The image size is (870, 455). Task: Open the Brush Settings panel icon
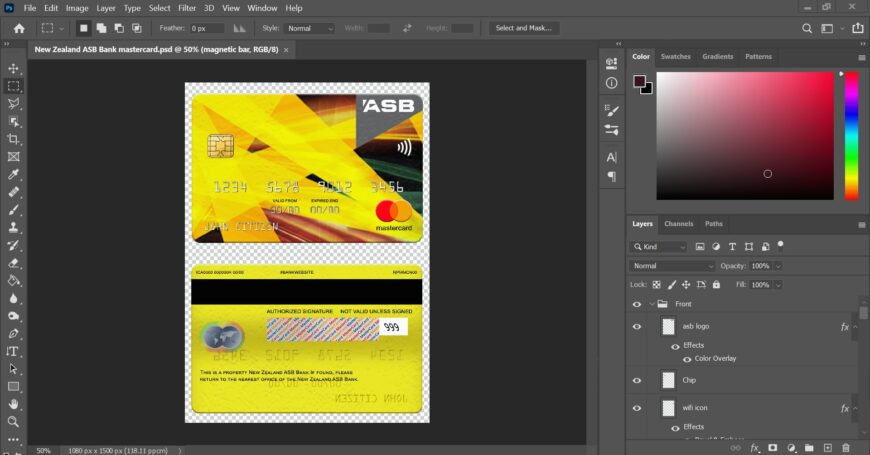611,110
